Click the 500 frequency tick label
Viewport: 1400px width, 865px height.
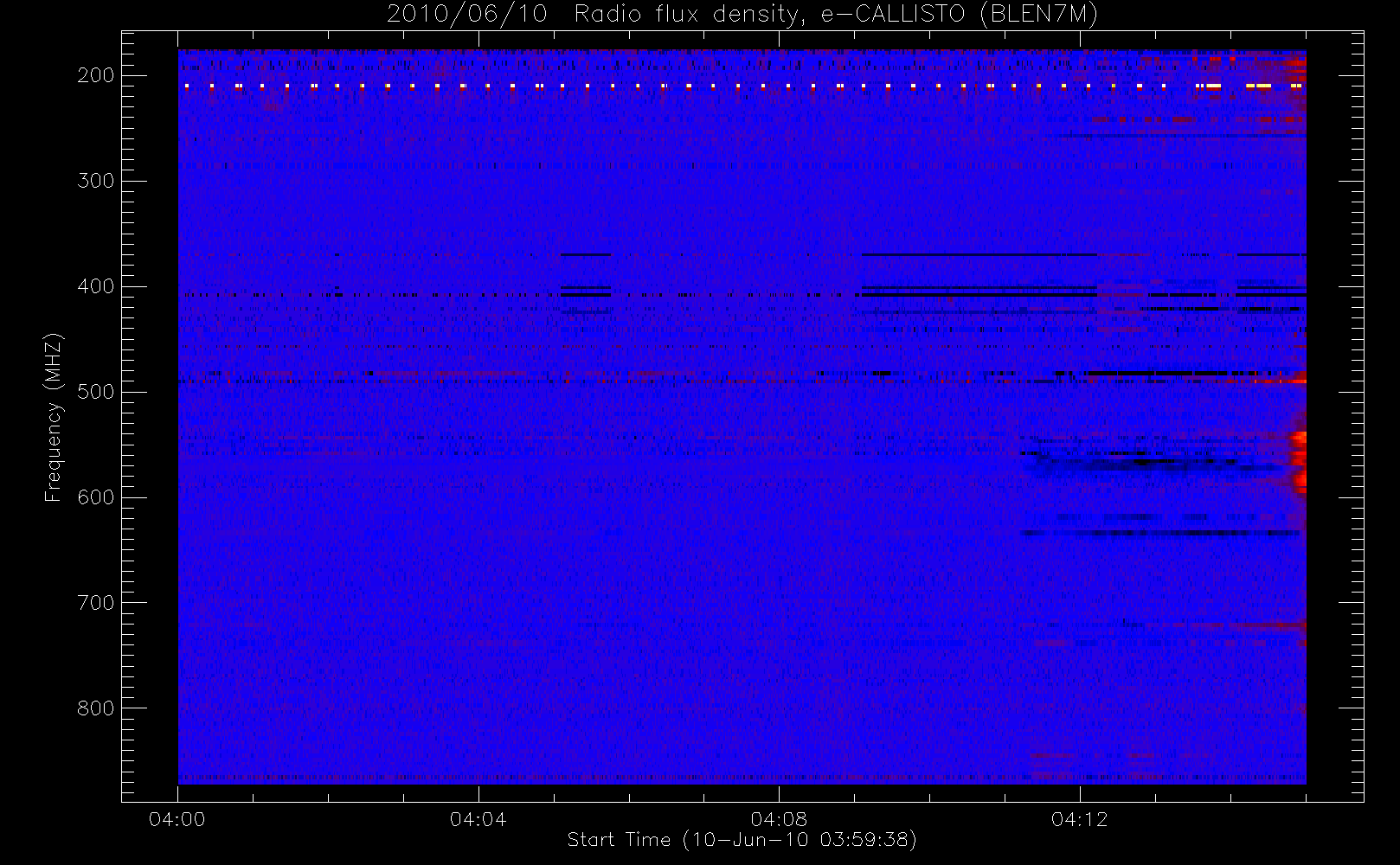pos(96,392)
